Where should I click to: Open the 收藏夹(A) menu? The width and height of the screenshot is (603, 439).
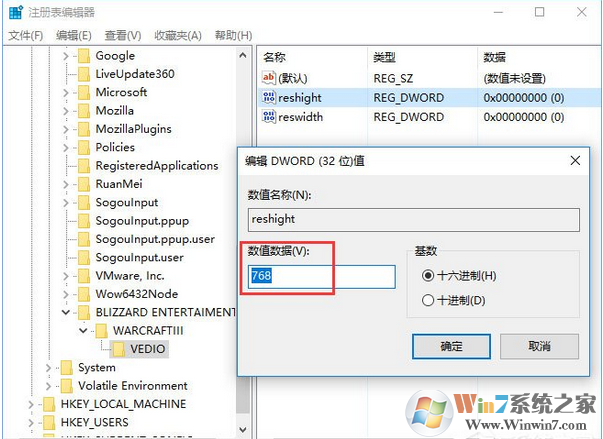(178, 36)
